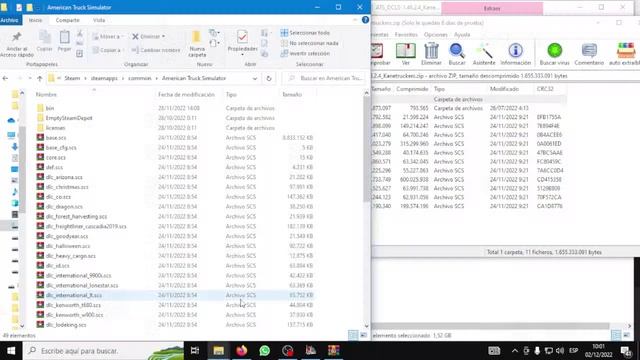Switch Explorer to details view icon
This screenshot has height=360, width=640.
(353, 335)
